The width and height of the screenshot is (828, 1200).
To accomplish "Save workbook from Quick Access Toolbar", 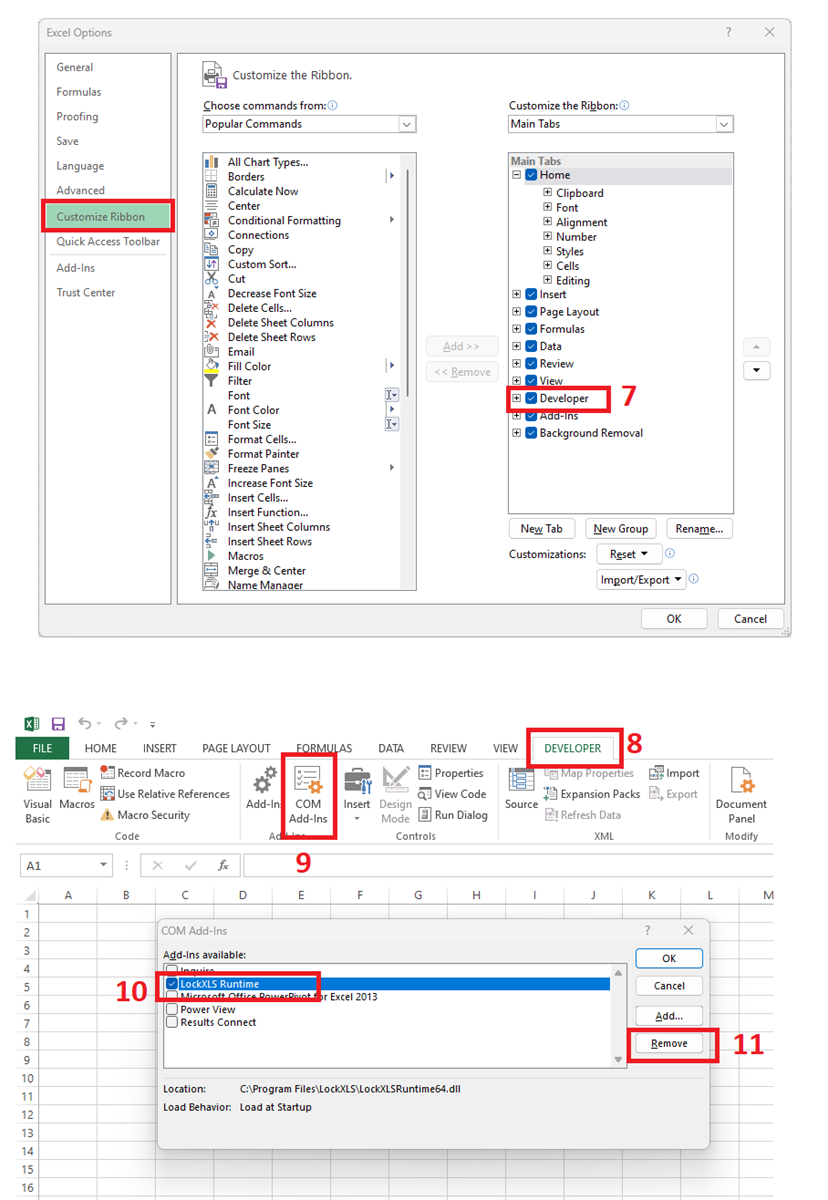I will point(58,723).
